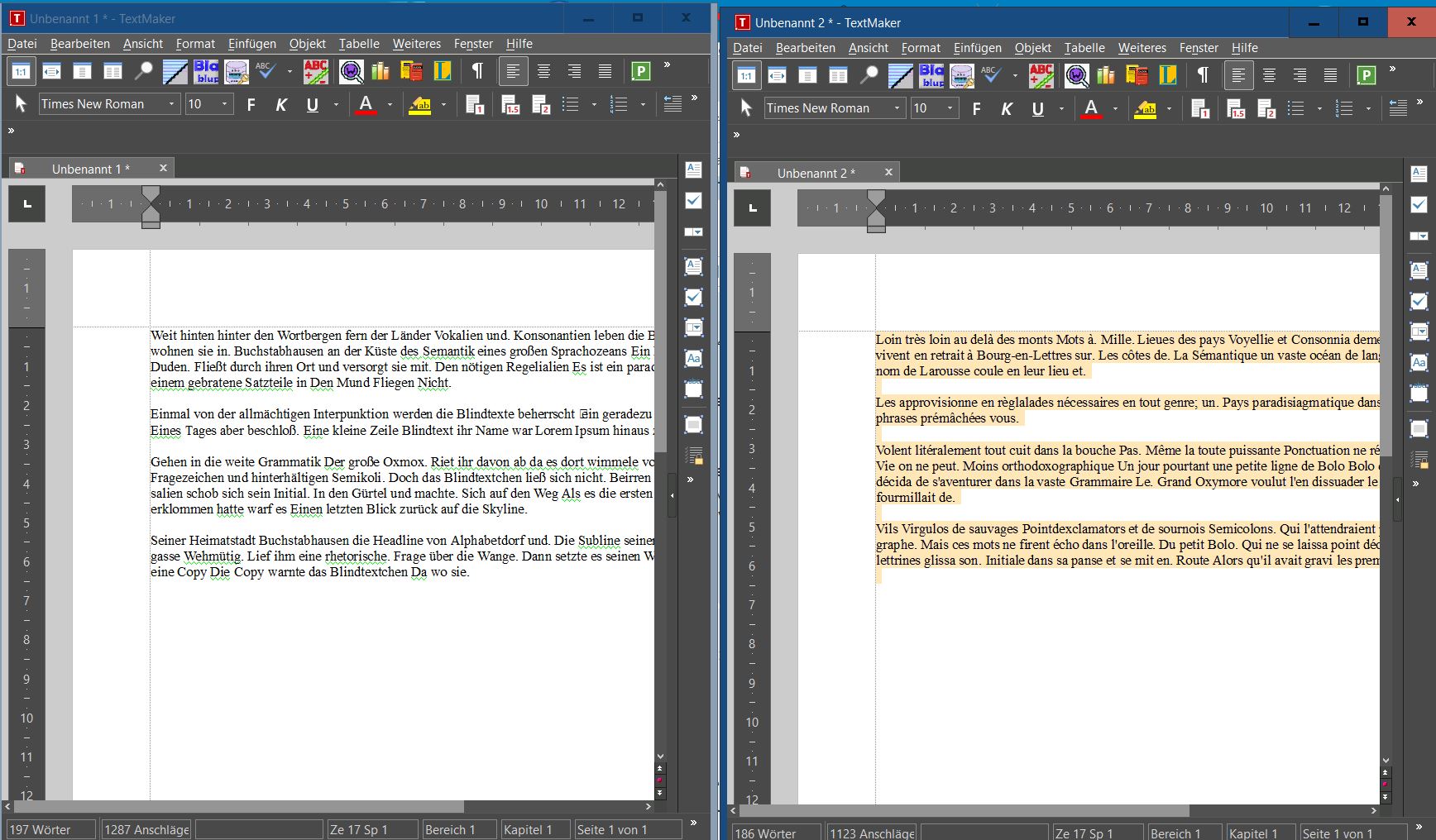
Task: Expand underline style arrow in Unbenannt 1
Action: tap(336, 105)
